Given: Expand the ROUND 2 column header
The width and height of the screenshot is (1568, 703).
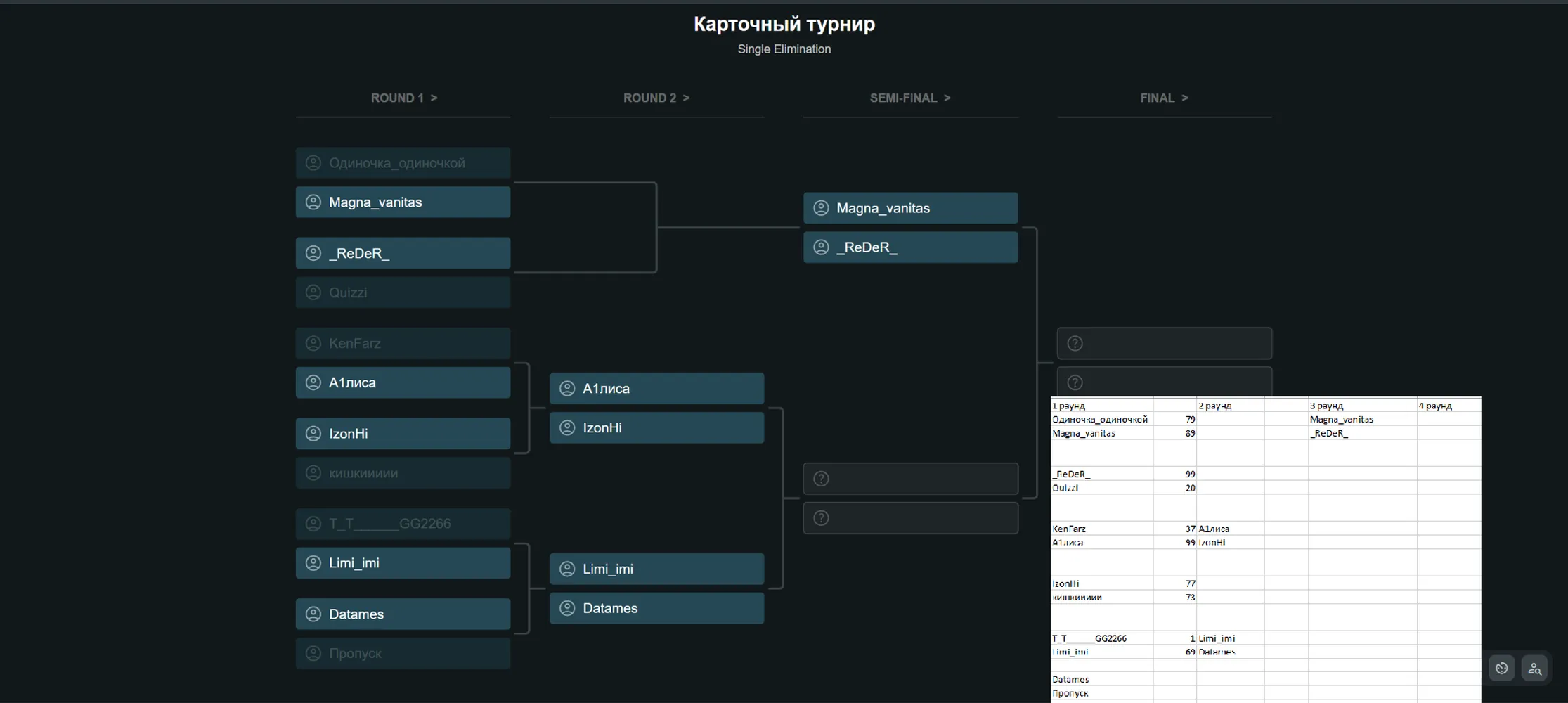Looking at the screenshot, I should coord(656,98).
